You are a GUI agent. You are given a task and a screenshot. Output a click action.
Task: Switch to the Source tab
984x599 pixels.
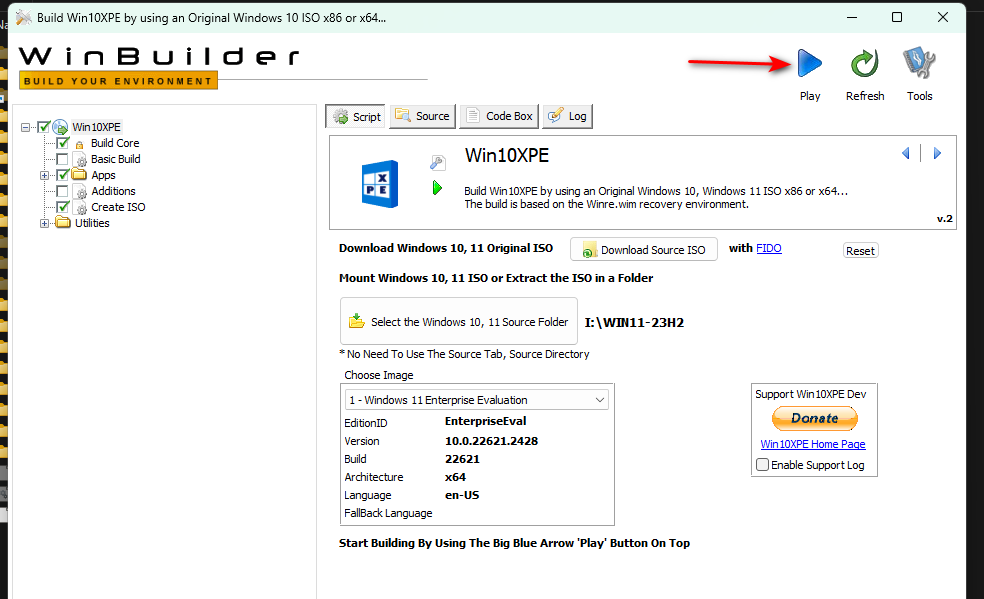click(422, 116)
